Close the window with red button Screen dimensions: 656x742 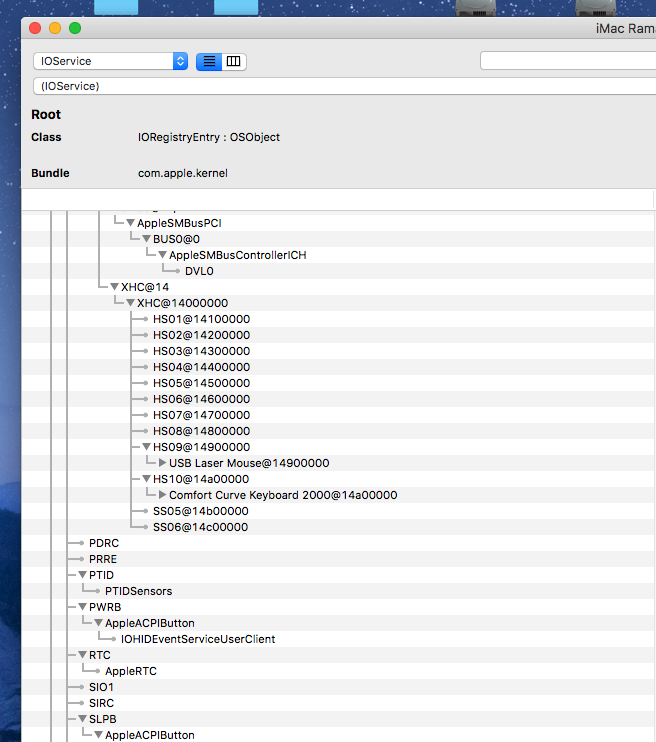(35, 28)
